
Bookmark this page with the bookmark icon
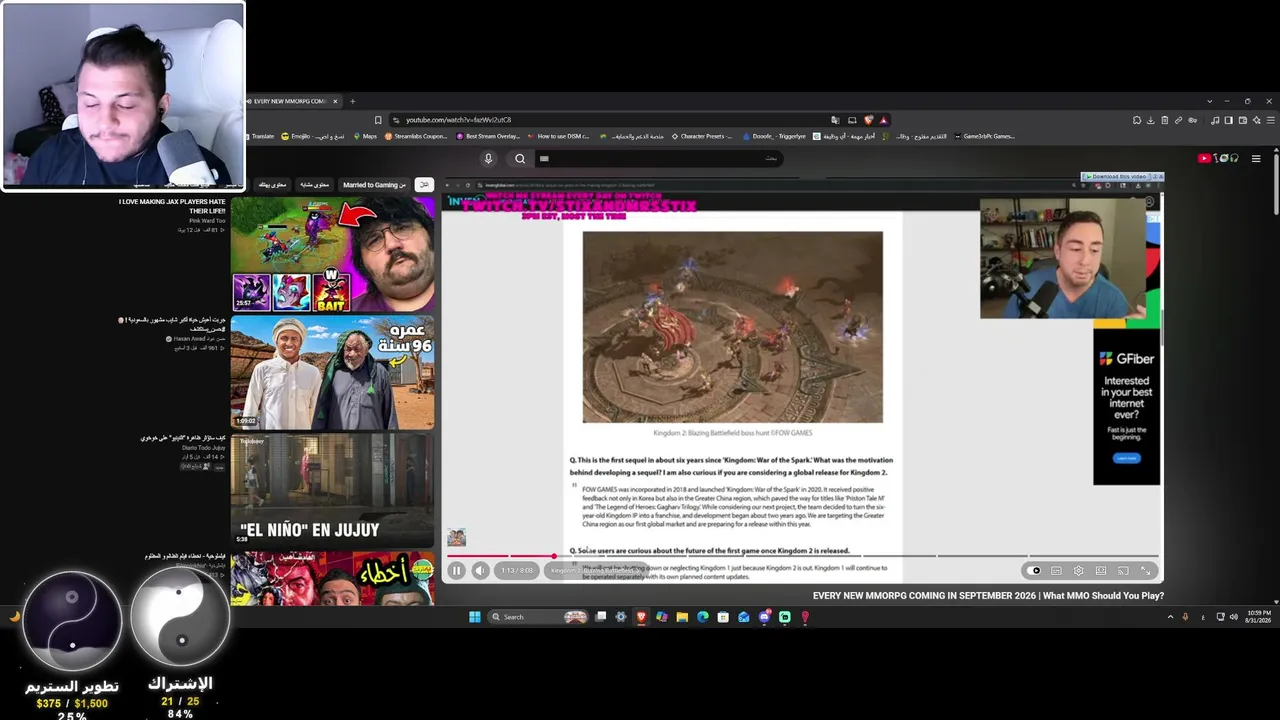[x=378, y=120]
